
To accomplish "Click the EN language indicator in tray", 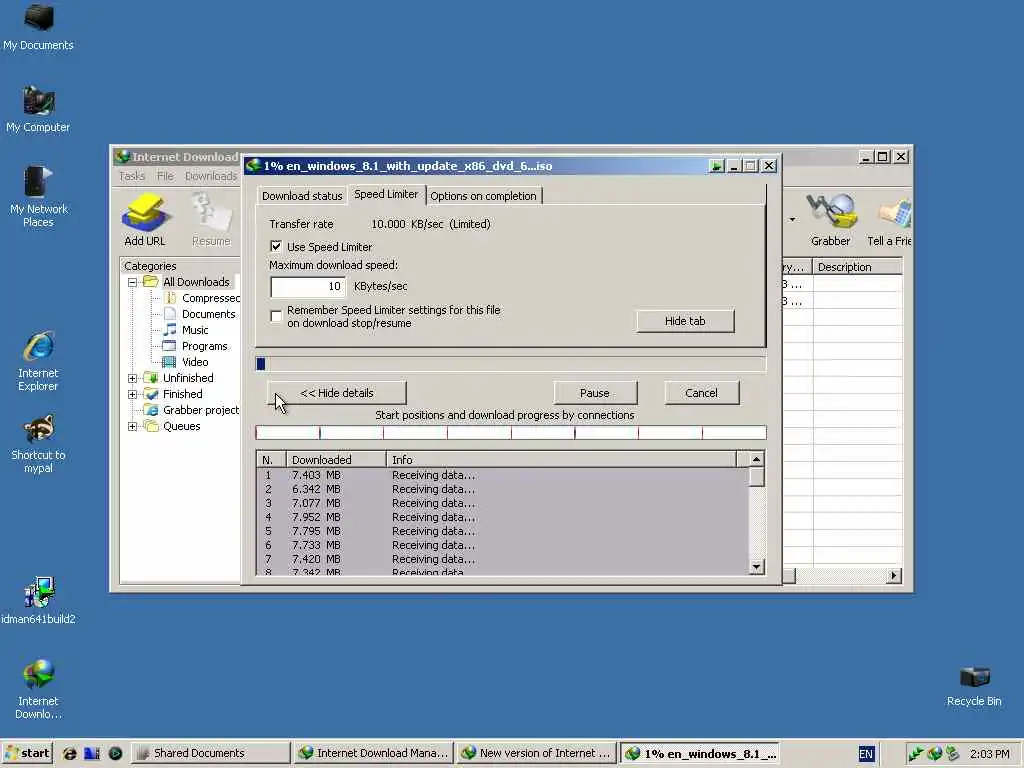I will coord(866,754).
